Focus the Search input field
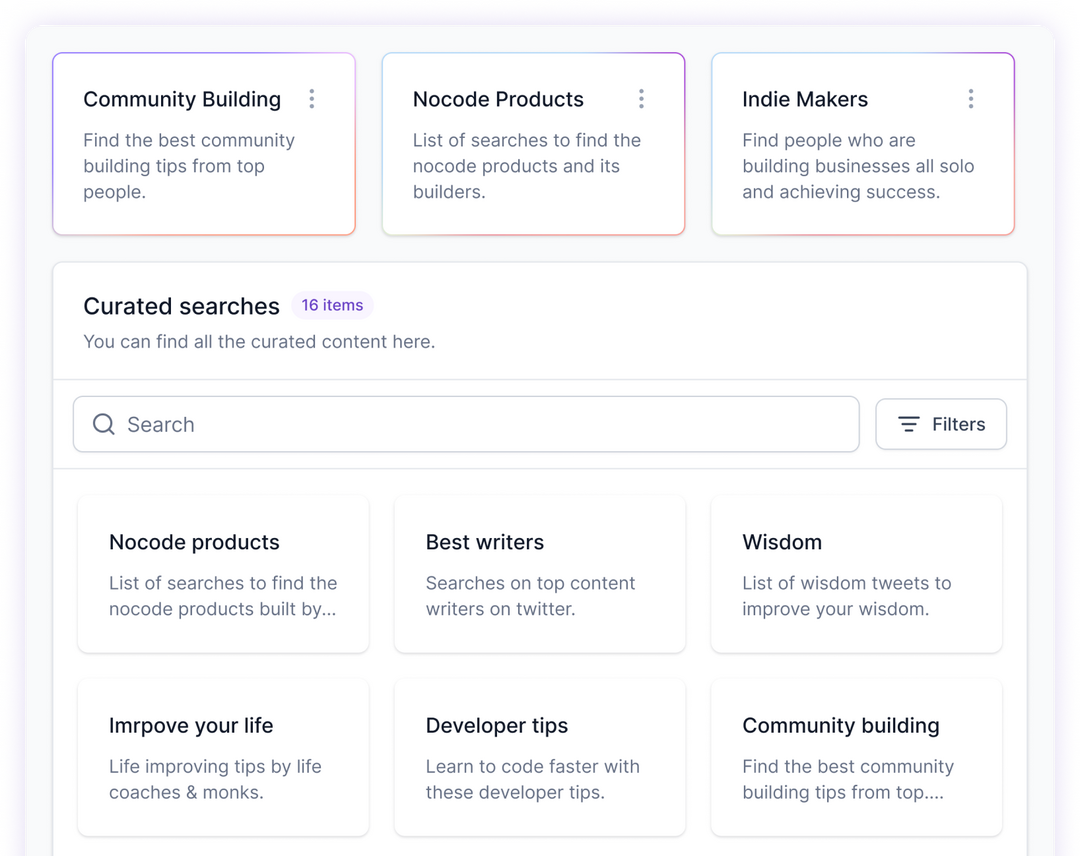The width and height of the screenshot is (1080, 856). coord(480,424)
